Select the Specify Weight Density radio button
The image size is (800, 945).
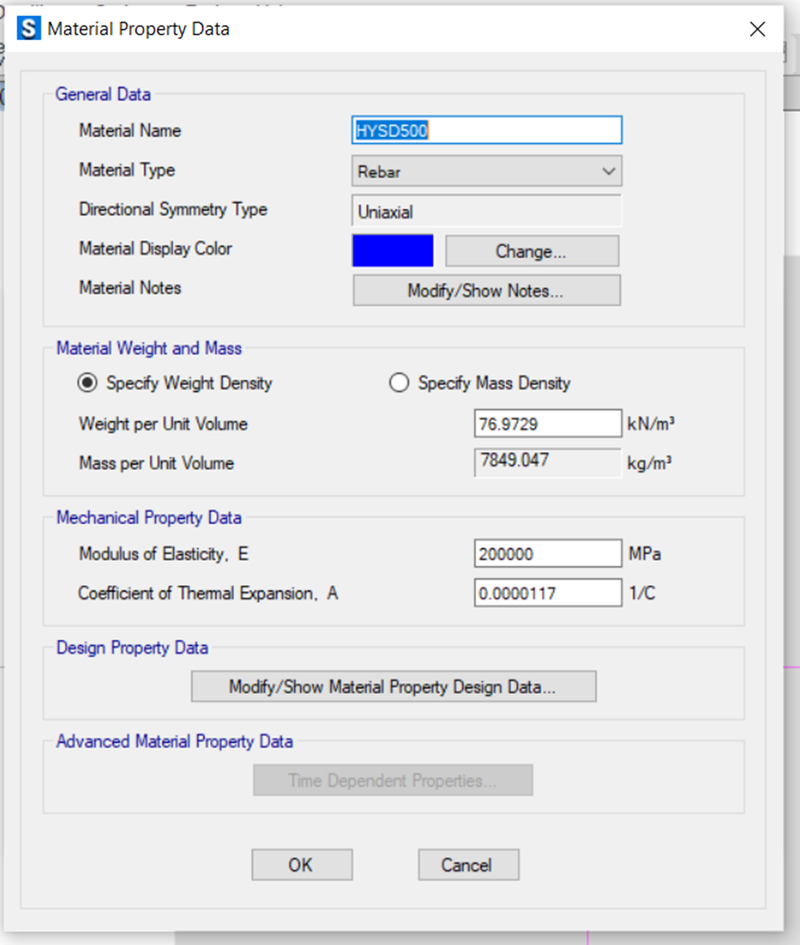(x=88, y=383)
